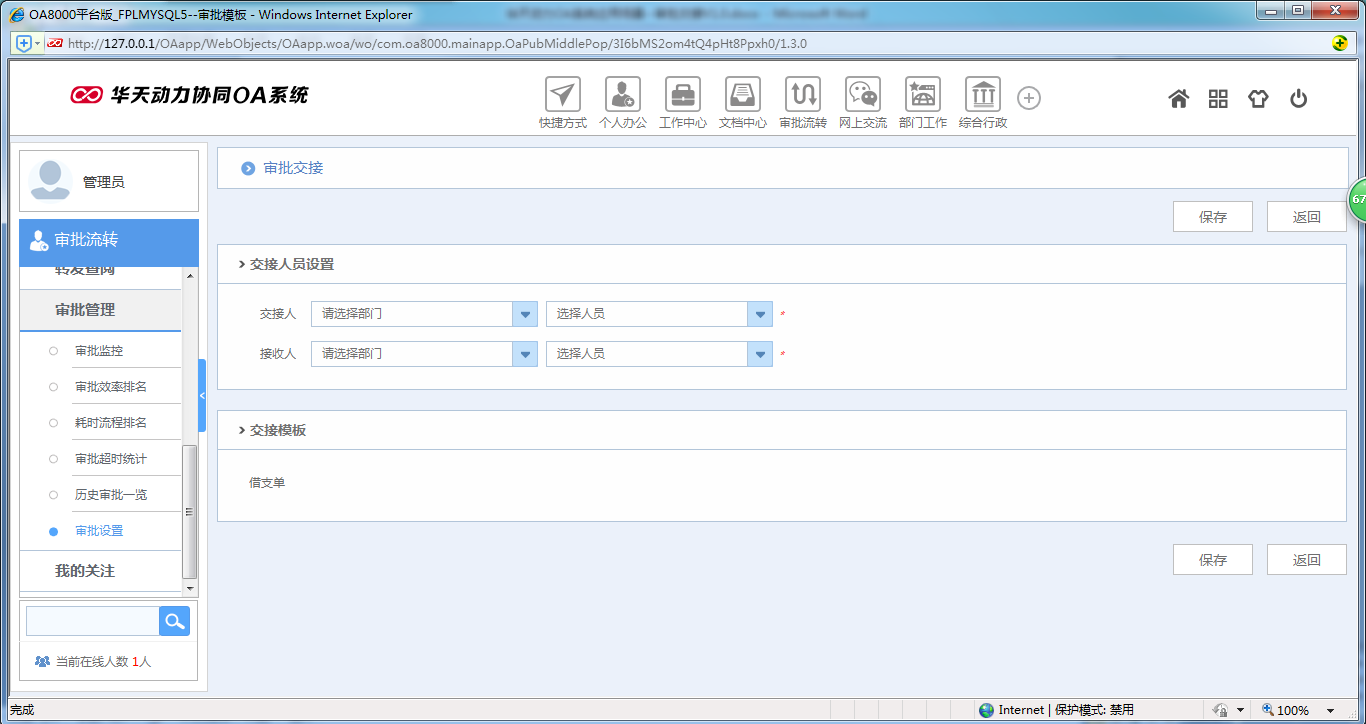Click the power logout icon
The width and height of the screenshot is (1366, 724).
tap(1298, 98)
